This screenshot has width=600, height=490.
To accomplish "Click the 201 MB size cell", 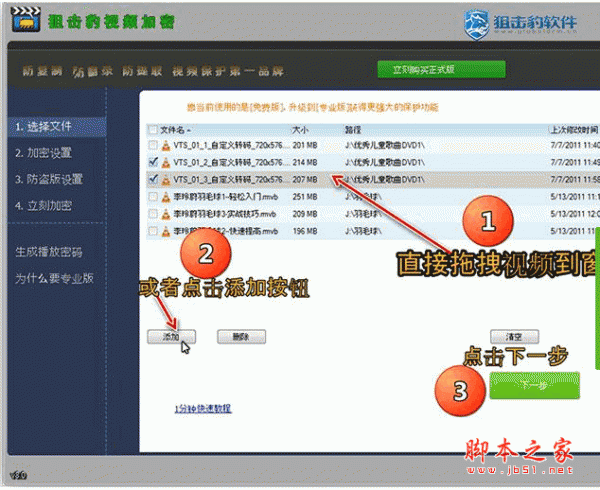I will tap(305, 145).
